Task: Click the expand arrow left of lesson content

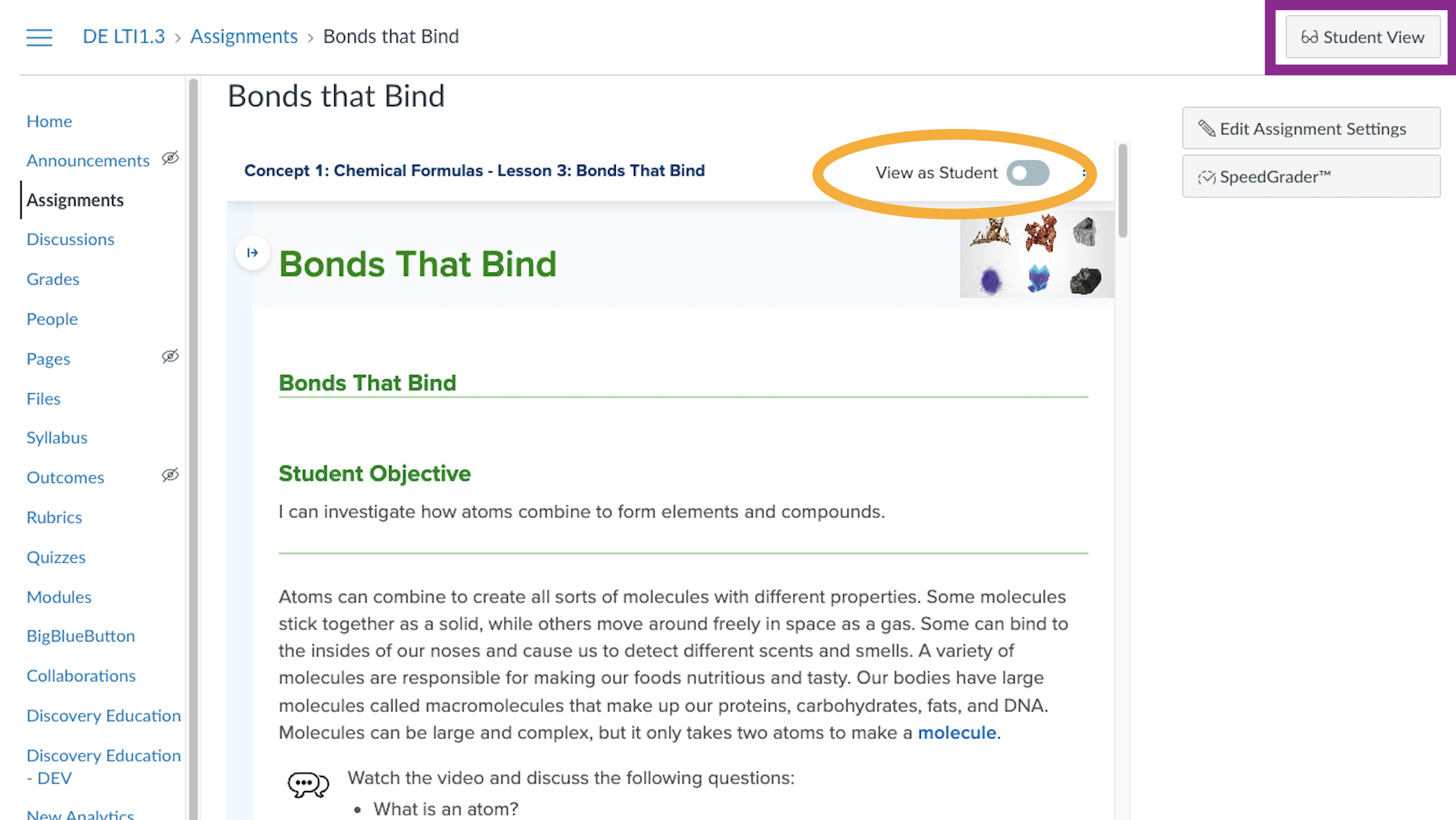Action: pos(252,252)
